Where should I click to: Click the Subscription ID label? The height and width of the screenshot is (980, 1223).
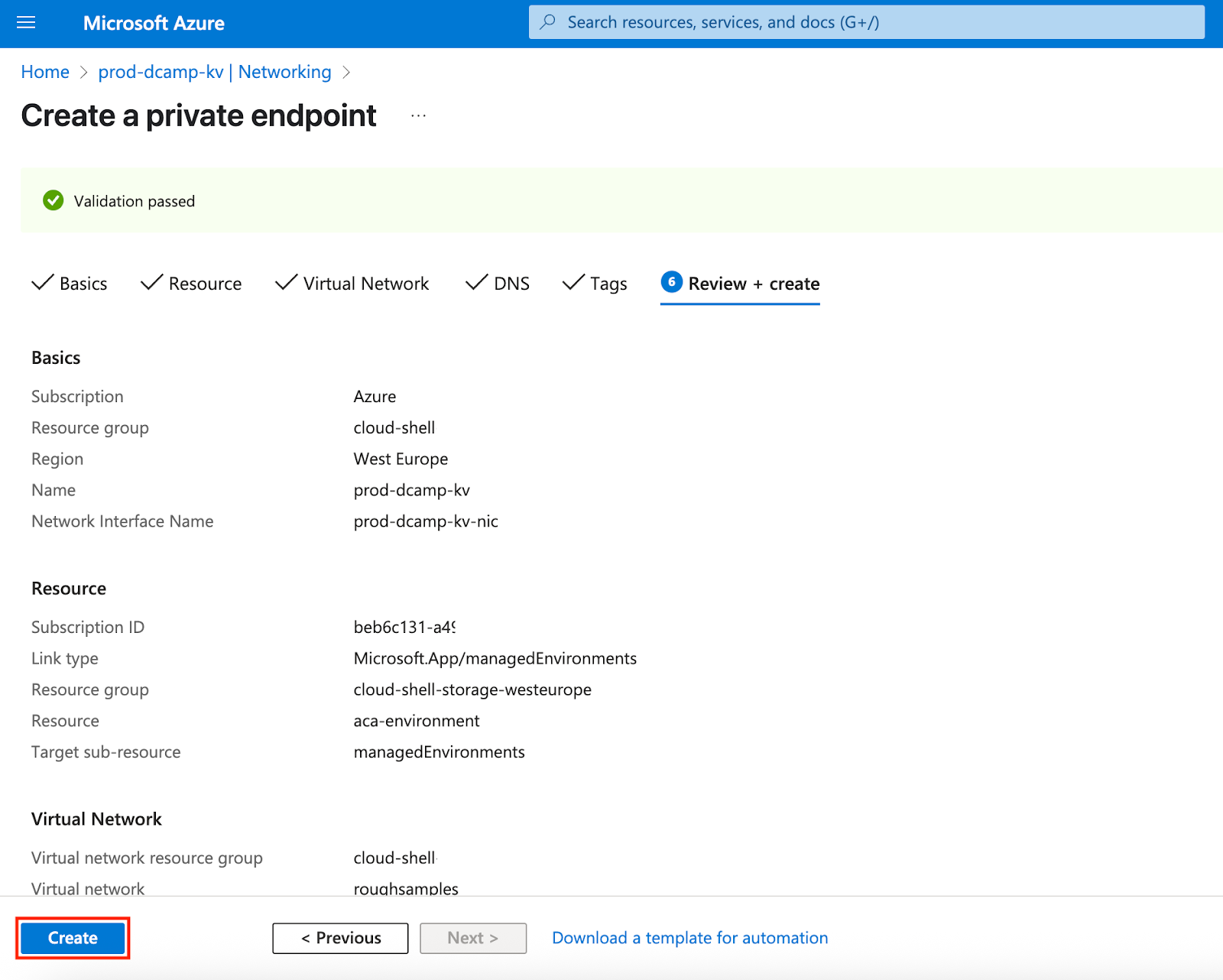88,628
